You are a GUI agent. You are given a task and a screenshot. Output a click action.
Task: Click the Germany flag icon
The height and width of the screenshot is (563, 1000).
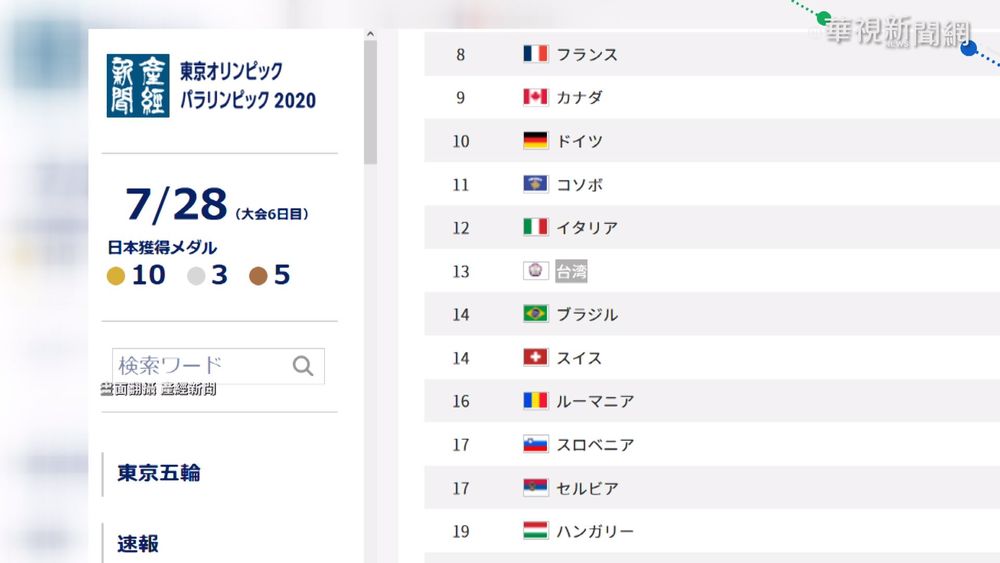point(535,141)
